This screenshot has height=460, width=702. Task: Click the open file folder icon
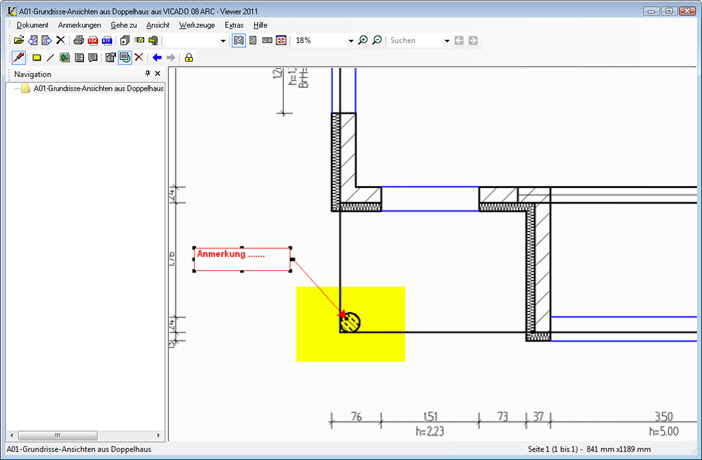click(19, 41)
